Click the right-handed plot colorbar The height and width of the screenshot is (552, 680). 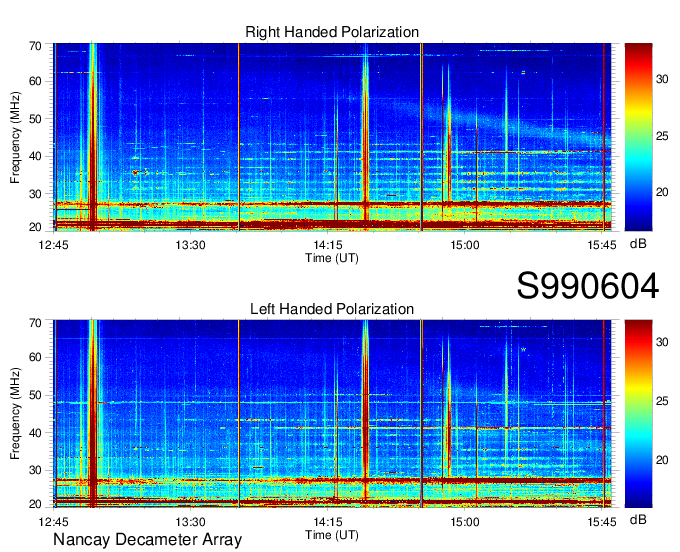click(638, 137)
